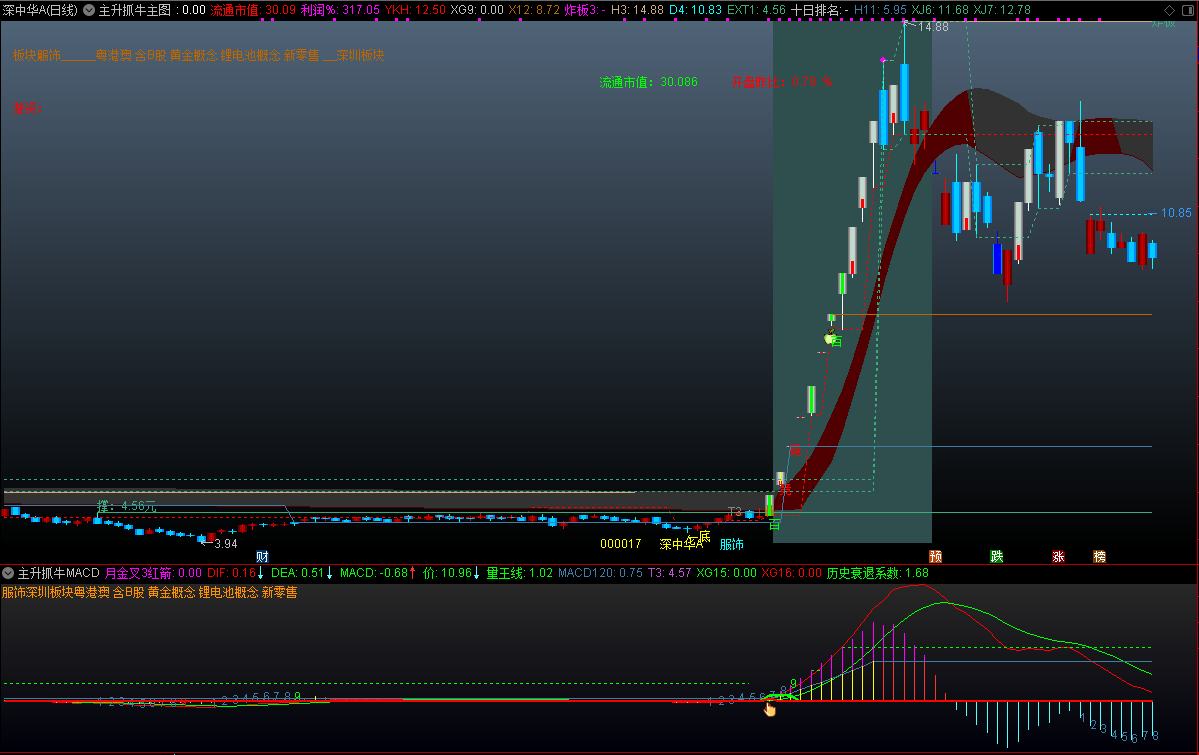Click the 预 forecast marker icon
The image size is (1199, 755).
(936, 557)
